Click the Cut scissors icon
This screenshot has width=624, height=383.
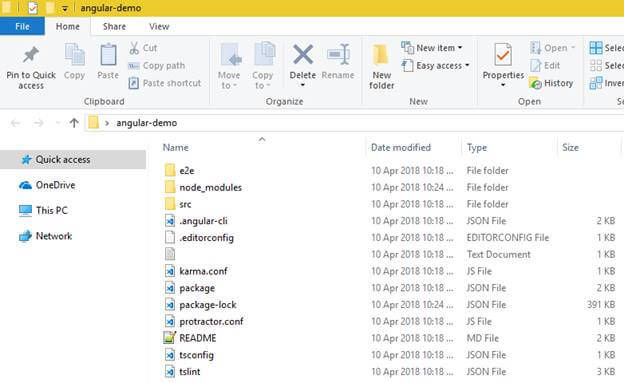[x=134, y=48]
